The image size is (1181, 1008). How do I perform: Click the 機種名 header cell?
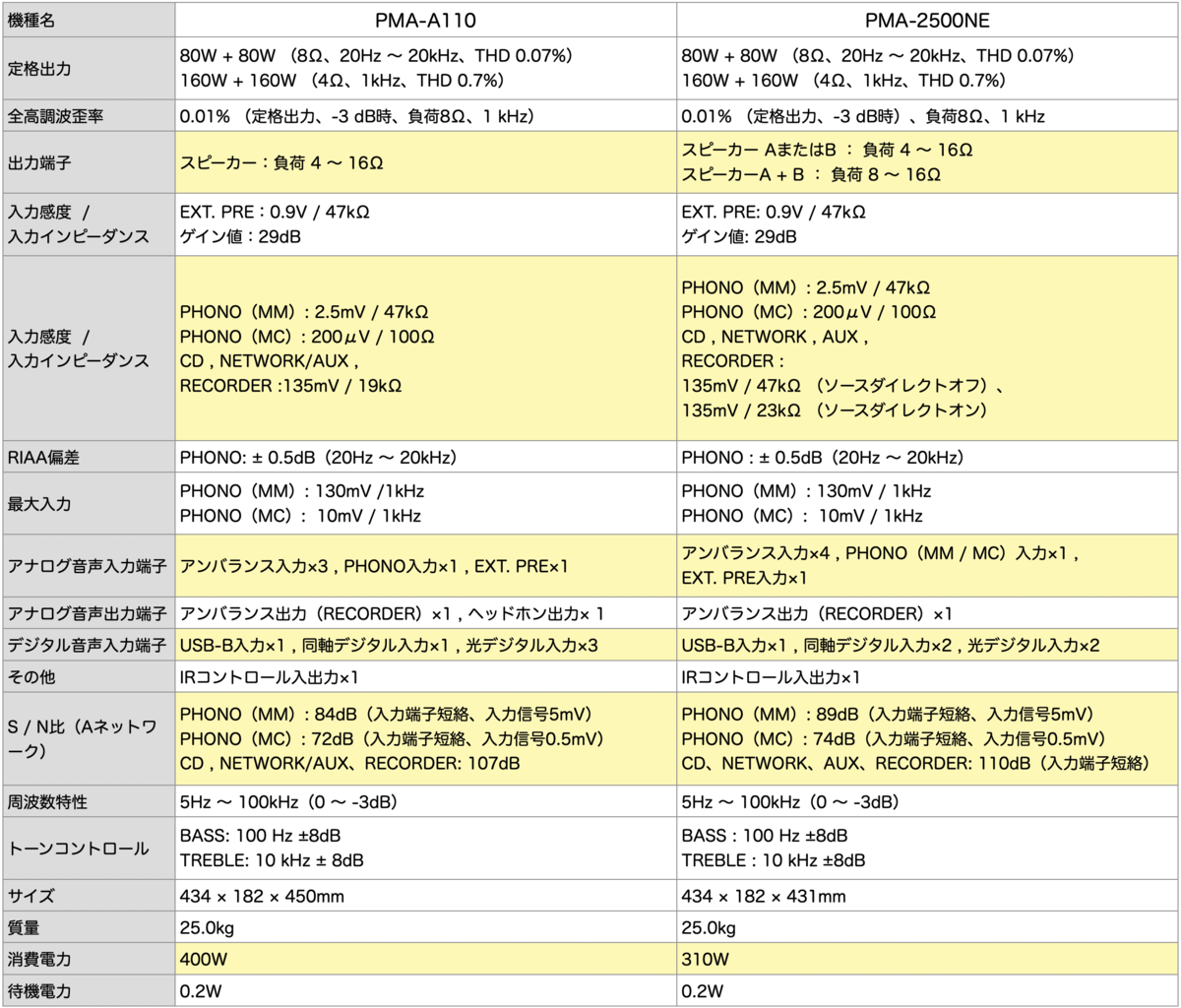tap(89, 20)
